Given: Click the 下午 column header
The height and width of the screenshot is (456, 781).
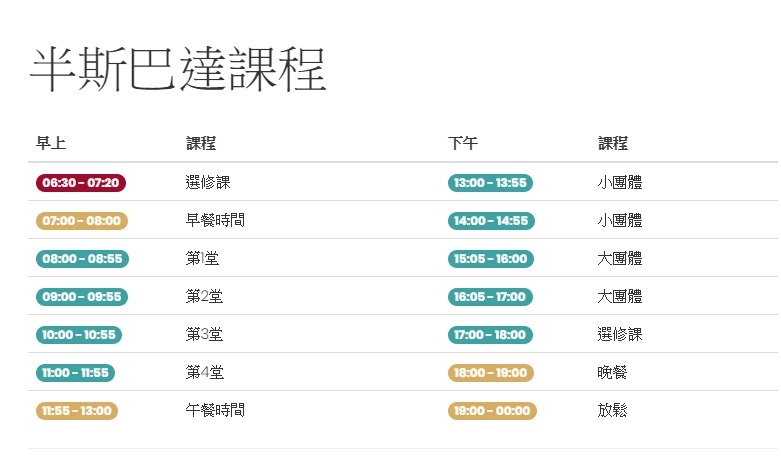Looking at the screenshot, I should (x=463, y=143).
